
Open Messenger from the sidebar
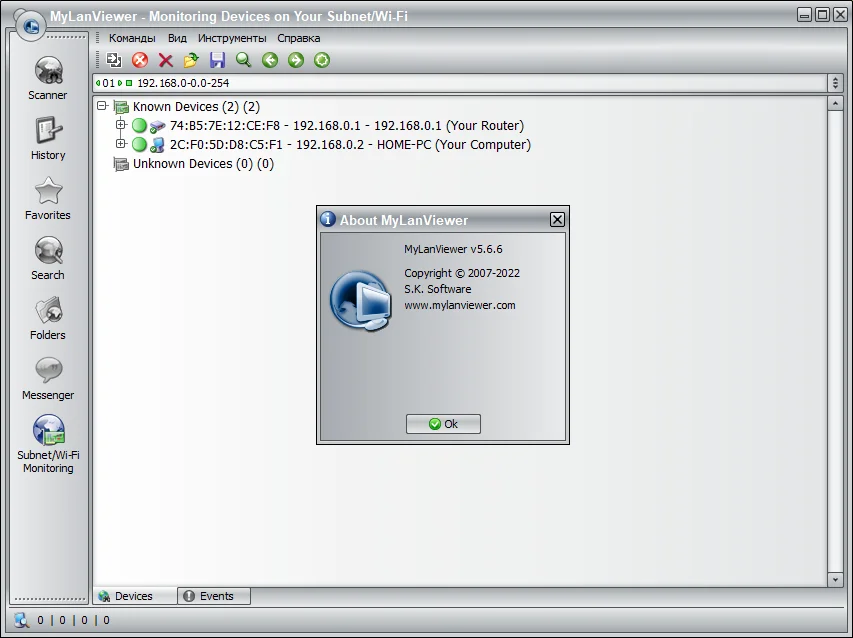point(48,379)
